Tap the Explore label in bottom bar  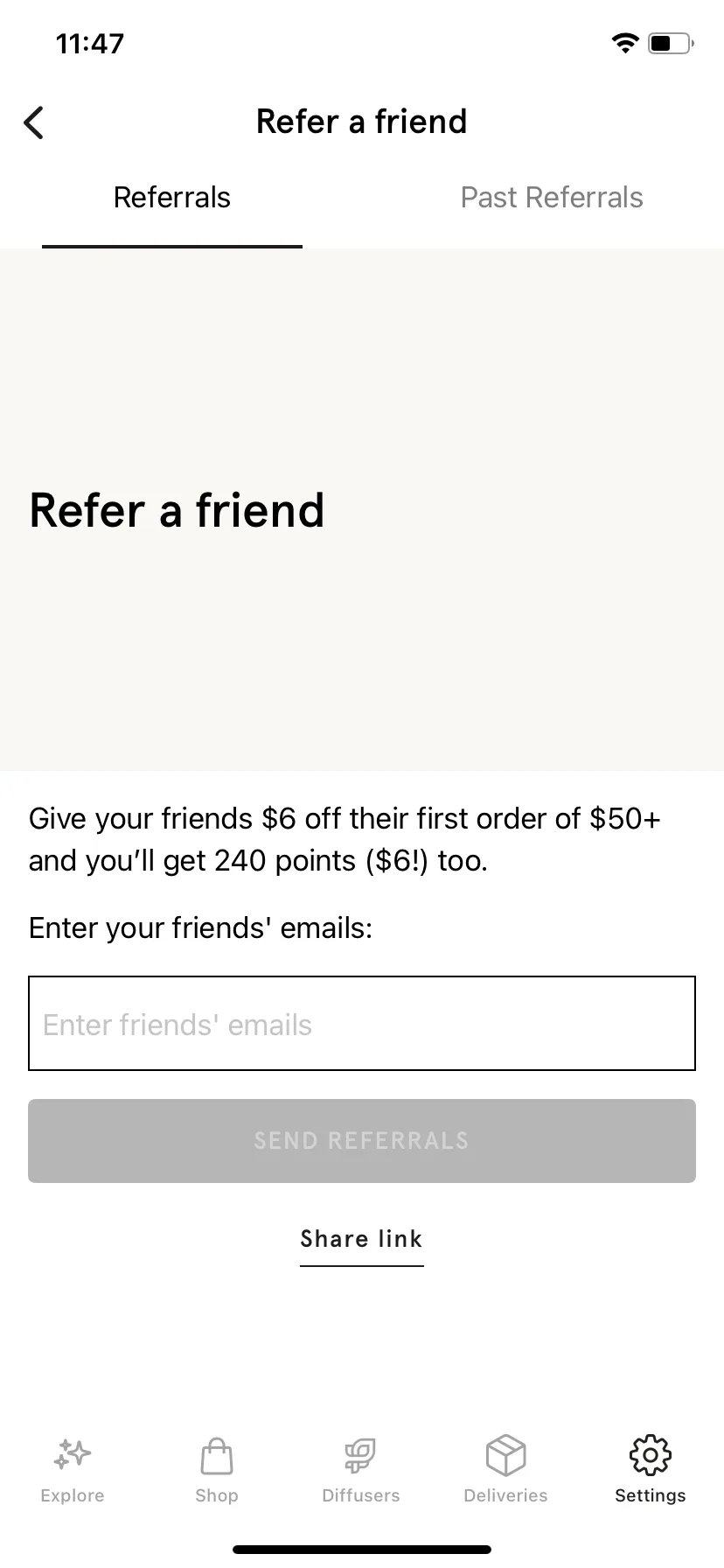pyautogui.click(x=73, y=1495)
